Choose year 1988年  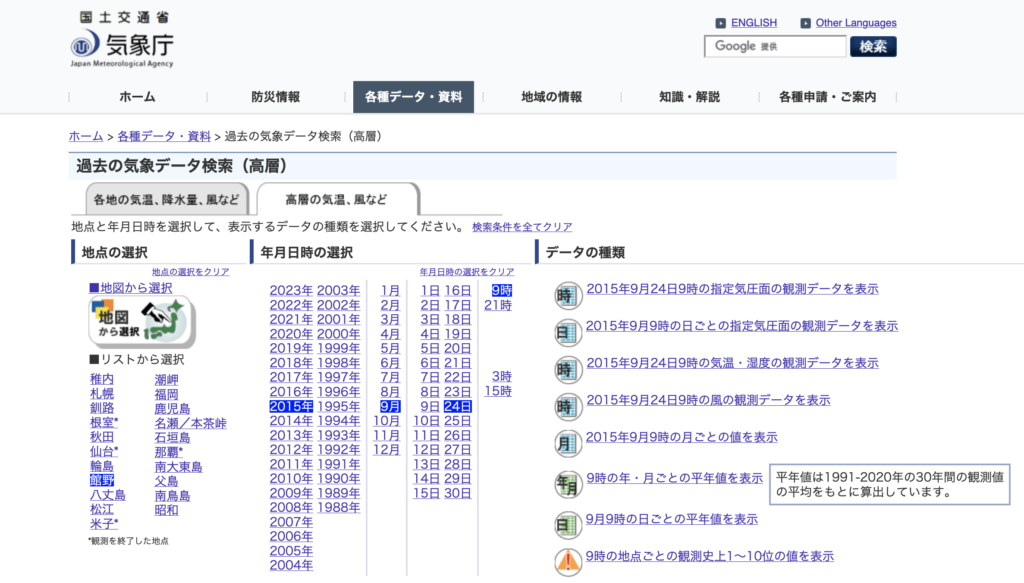338,507
